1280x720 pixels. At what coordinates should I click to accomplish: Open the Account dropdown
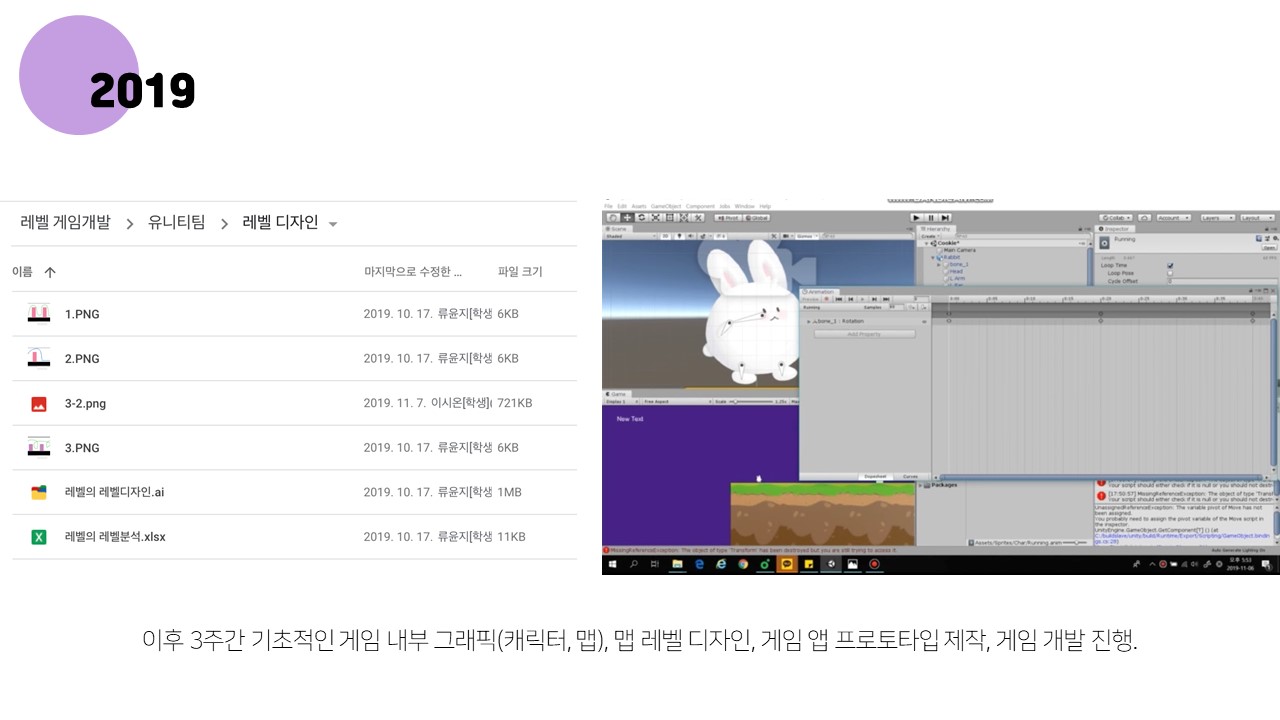tap(1174, 218)
